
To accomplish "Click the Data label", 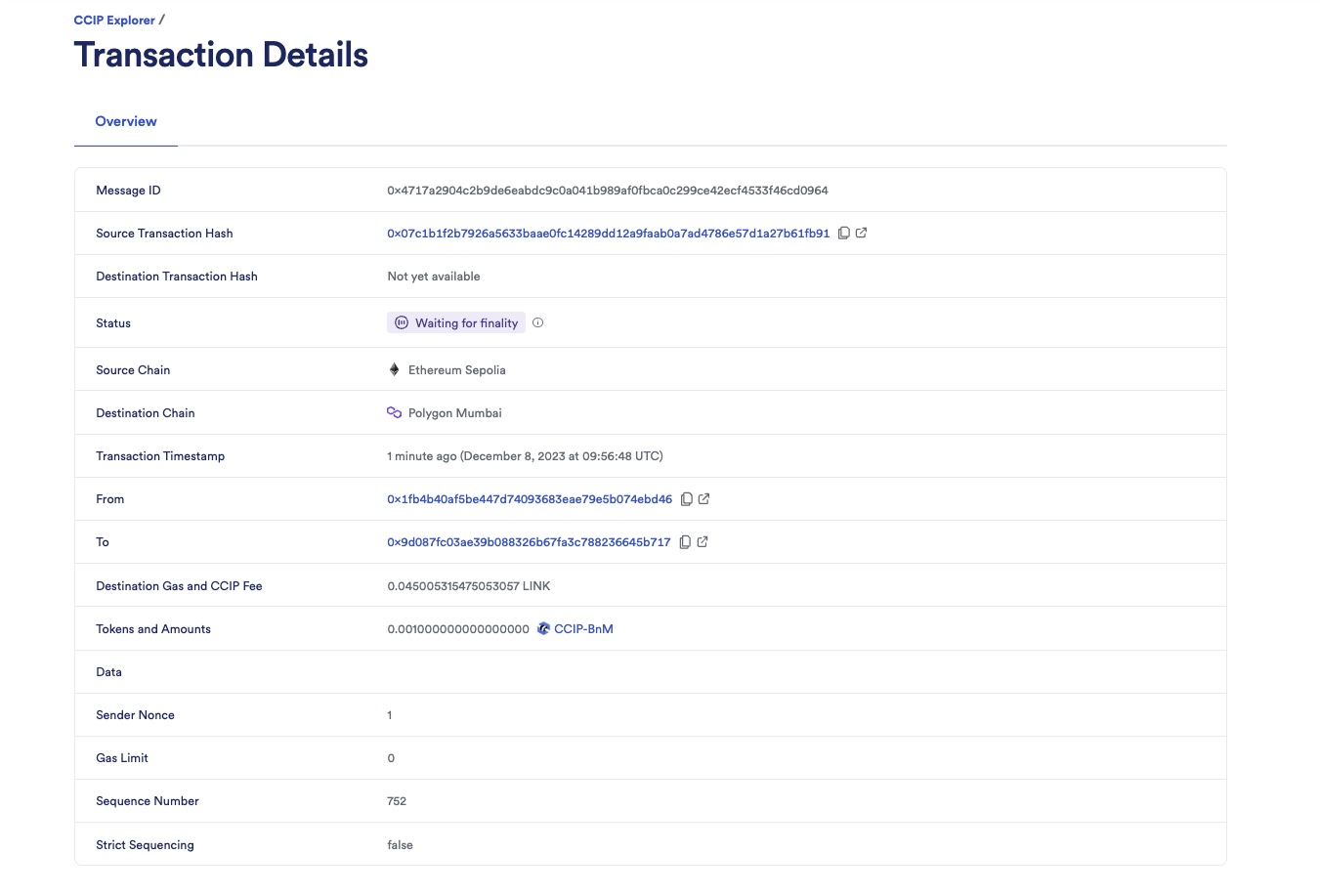I will coord(108,672).
